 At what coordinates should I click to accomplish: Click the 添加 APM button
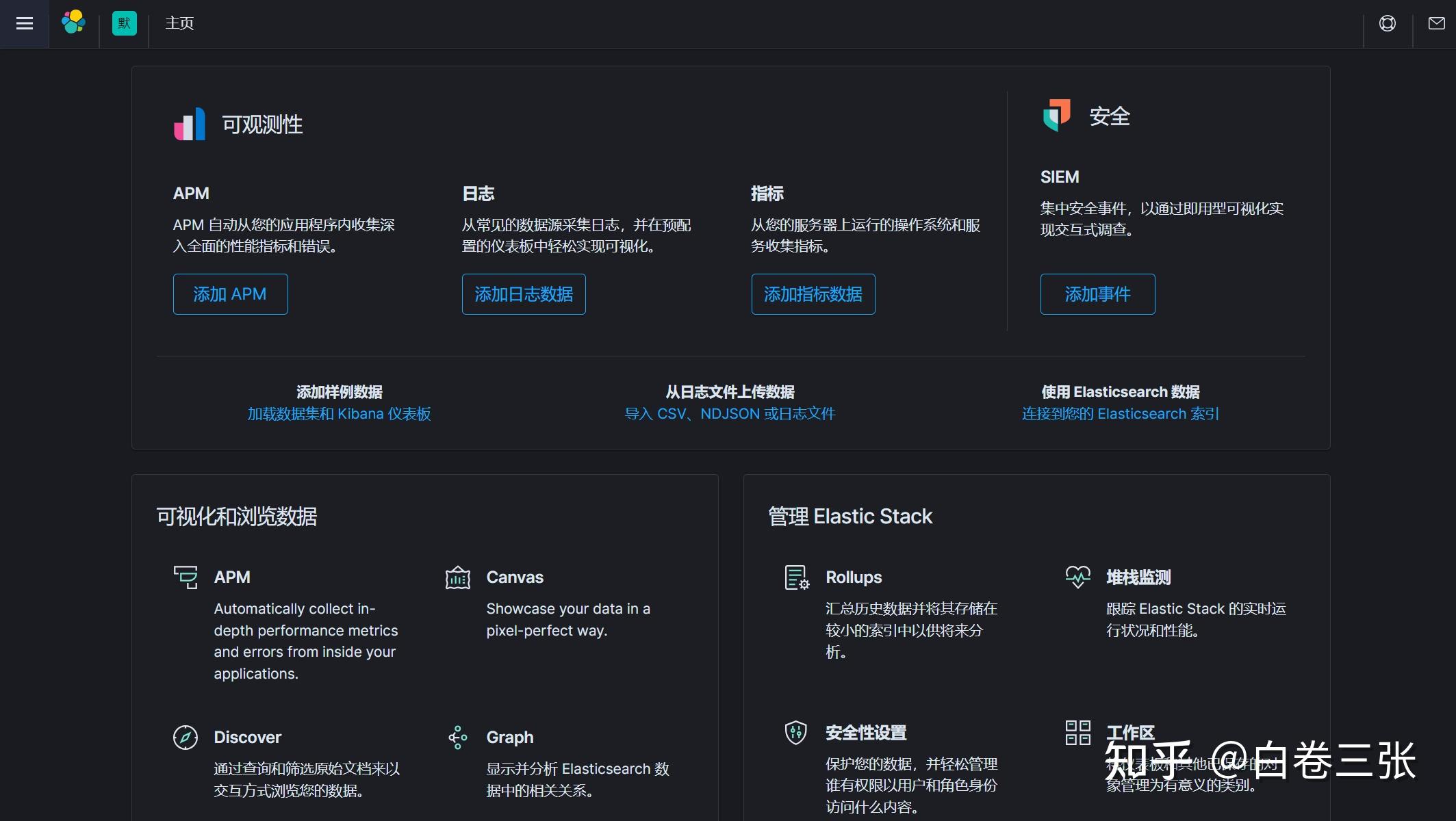pyautogui.click(x=230, y=294)
